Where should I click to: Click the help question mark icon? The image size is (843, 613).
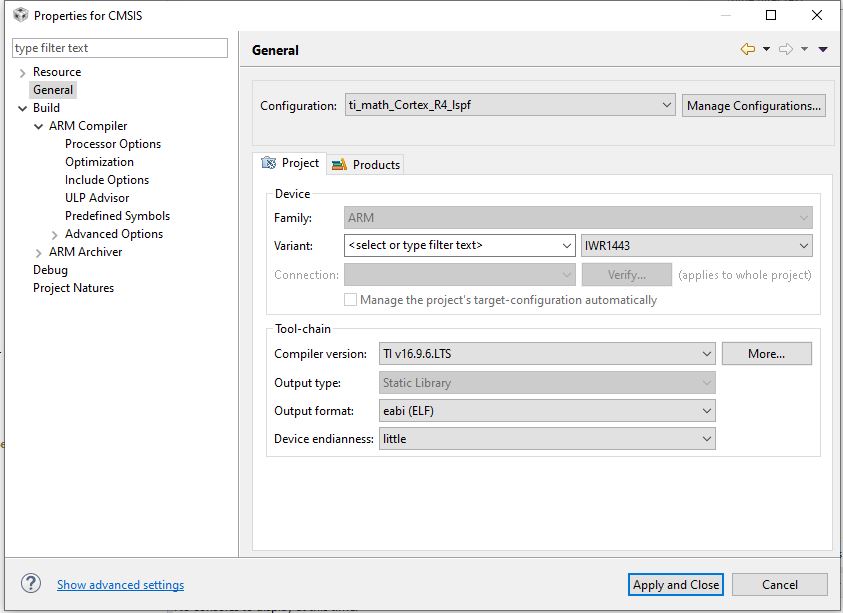(31, 583)
